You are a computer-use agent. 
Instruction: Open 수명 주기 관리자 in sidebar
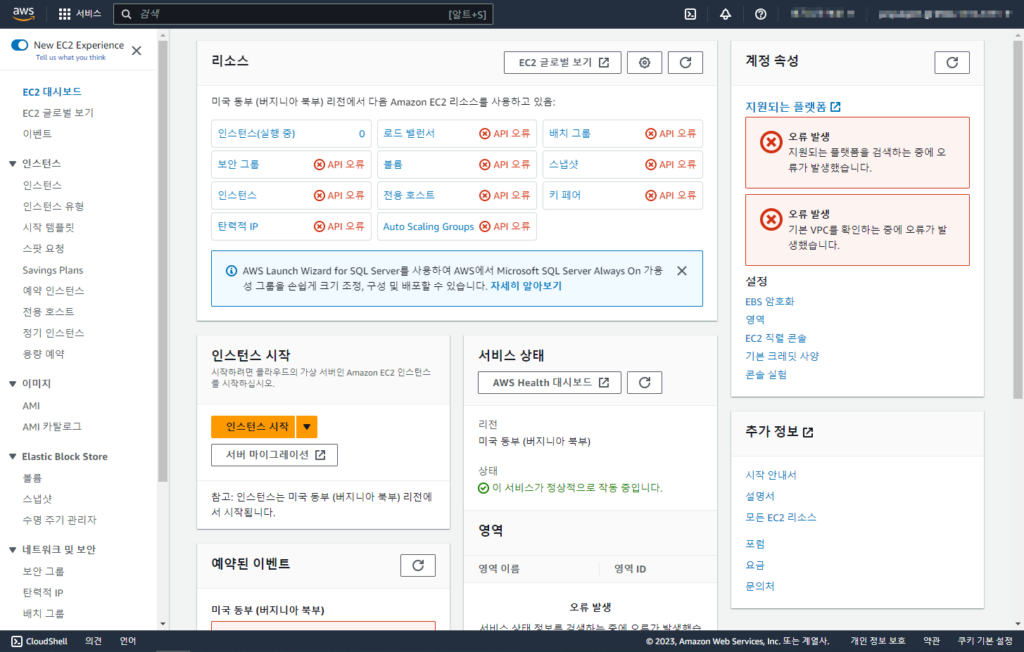(x=59, y=520)
